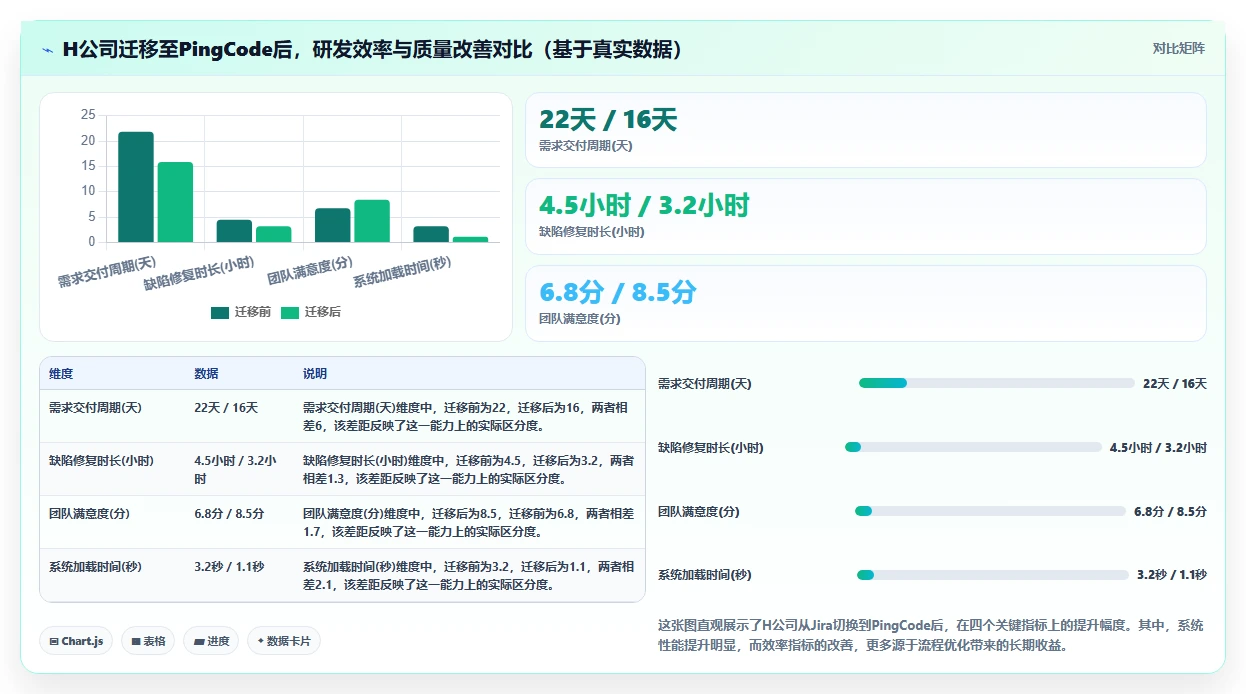Select the 团队满意度 progress bar
The height and width of the screenshot is (694, 1246).
point(990,511)
